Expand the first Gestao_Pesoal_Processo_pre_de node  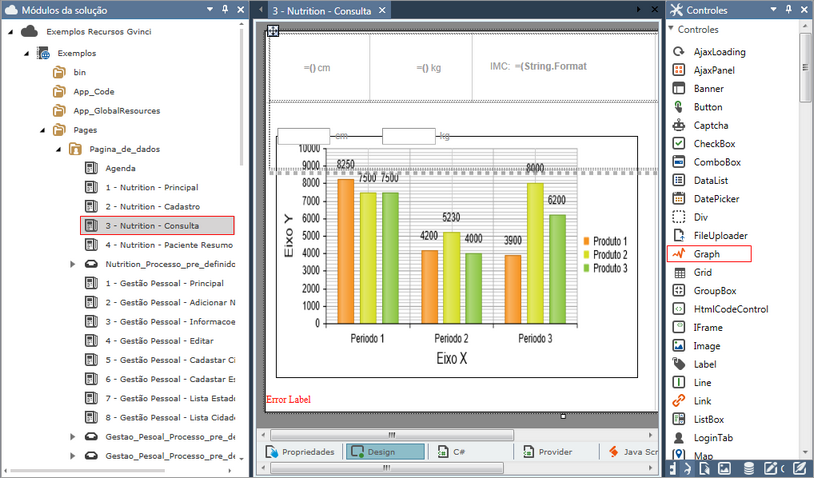click(x=73, y=437)
